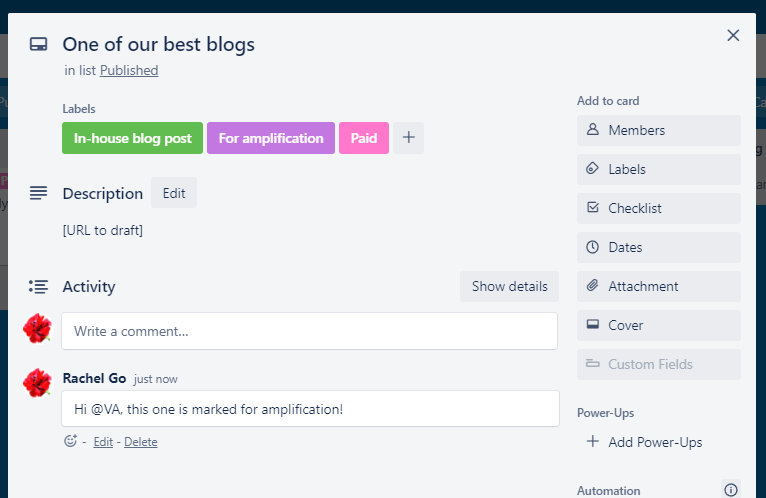Click the Activity section icon
This screenshot has height=498, width=766.
pyautogui.click(x=38, y=286)
